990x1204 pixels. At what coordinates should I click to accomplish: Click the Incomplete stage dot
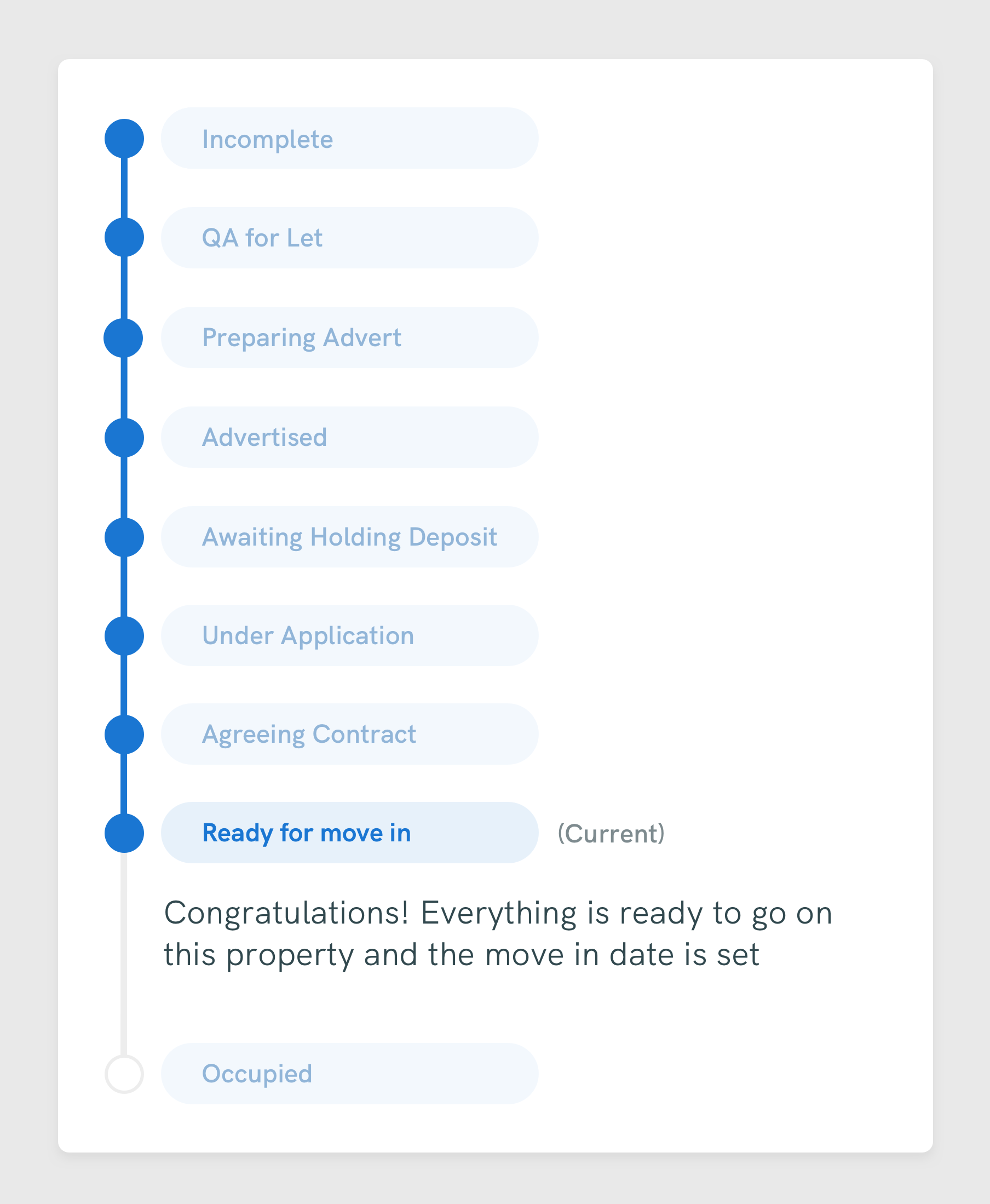[x=124, y=138]
